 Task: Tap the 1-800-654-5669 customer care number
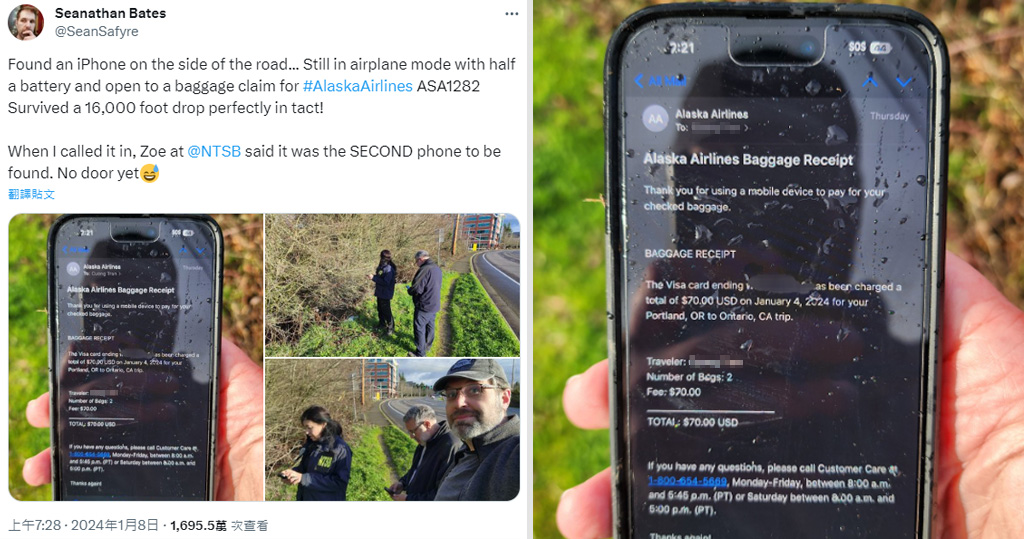coord(687,482)
